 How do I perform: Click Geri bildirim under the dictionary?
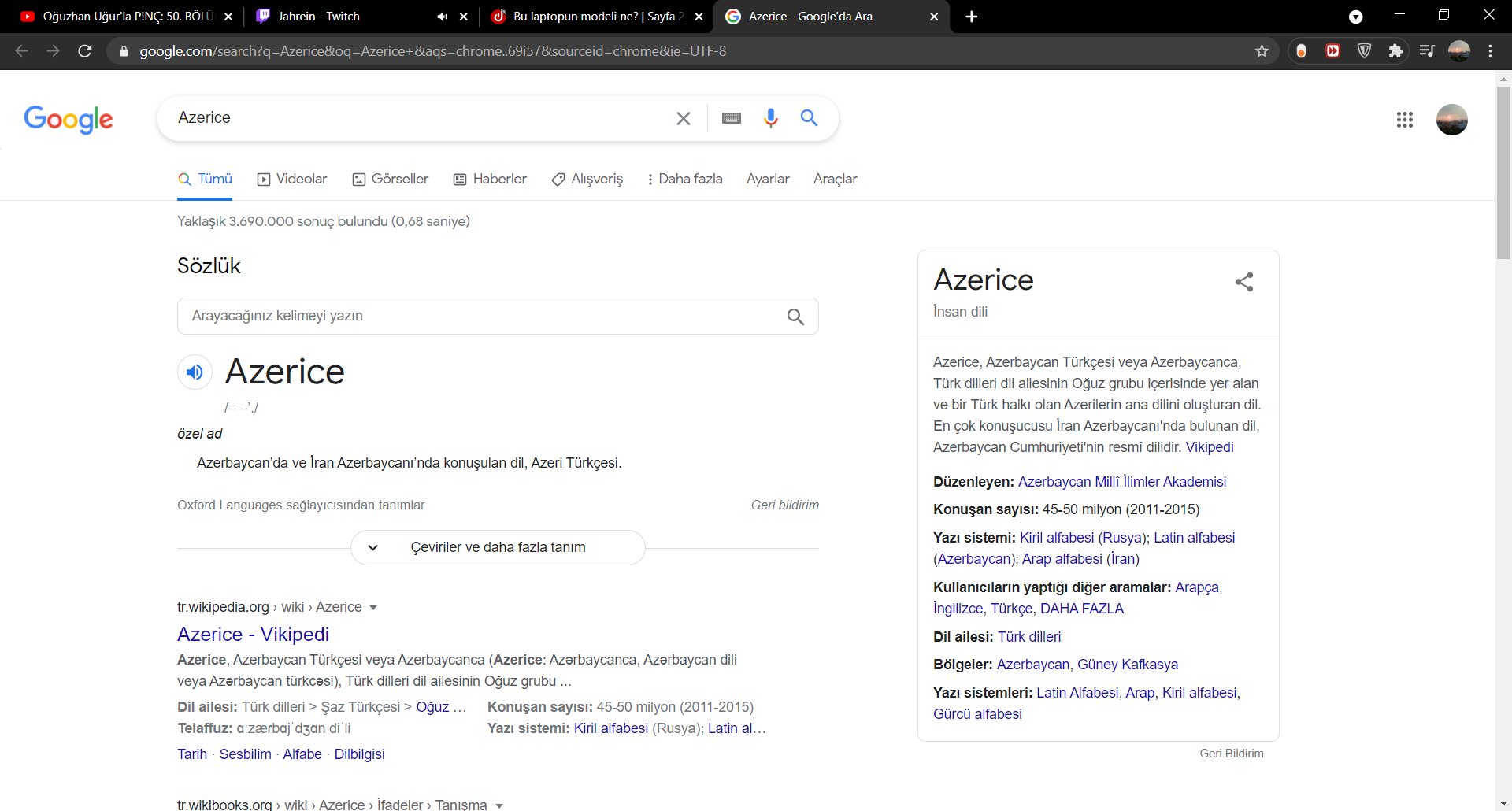point(785,505)
